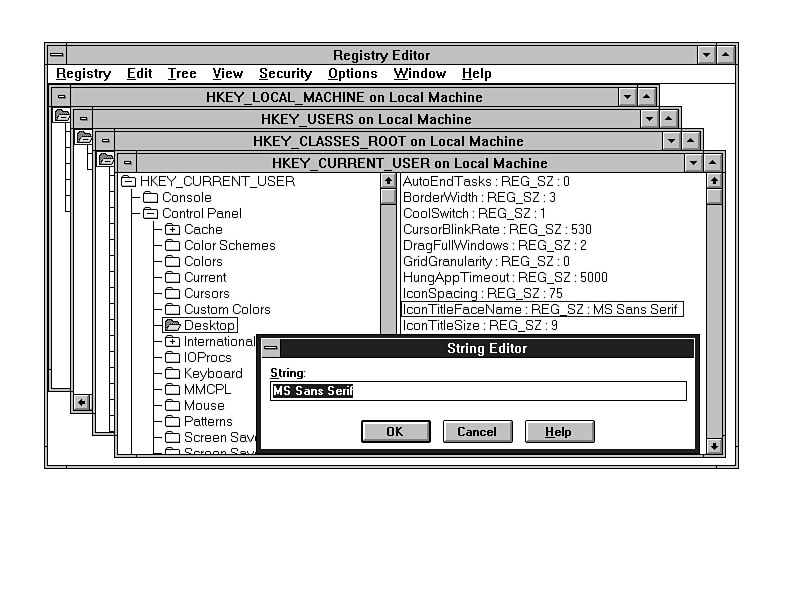Select the Cursors folder icon
800x600 pixels.
(x=172, y=293)
